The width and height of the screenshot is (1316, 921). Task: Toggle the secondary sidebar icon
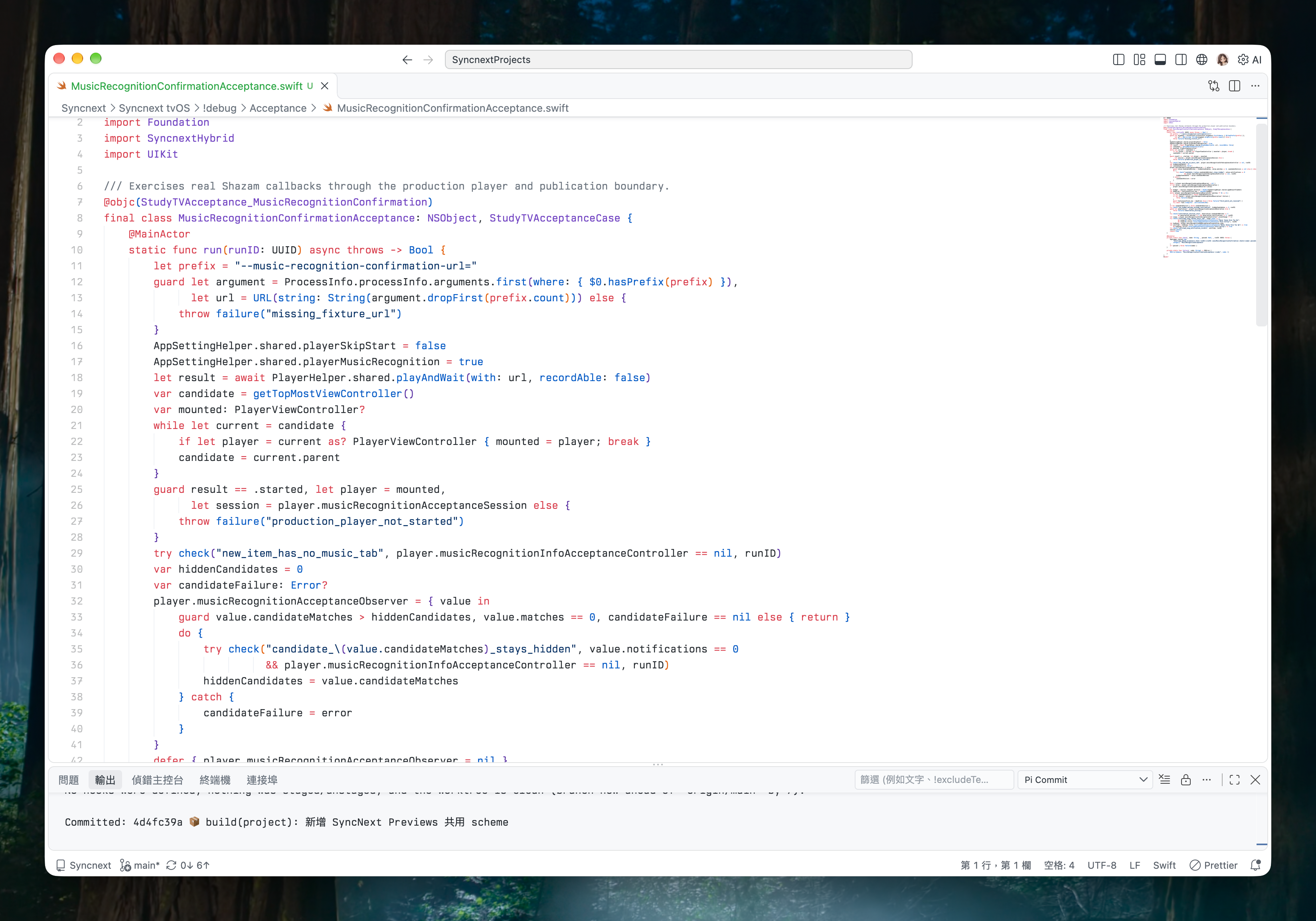(1181, 59)
